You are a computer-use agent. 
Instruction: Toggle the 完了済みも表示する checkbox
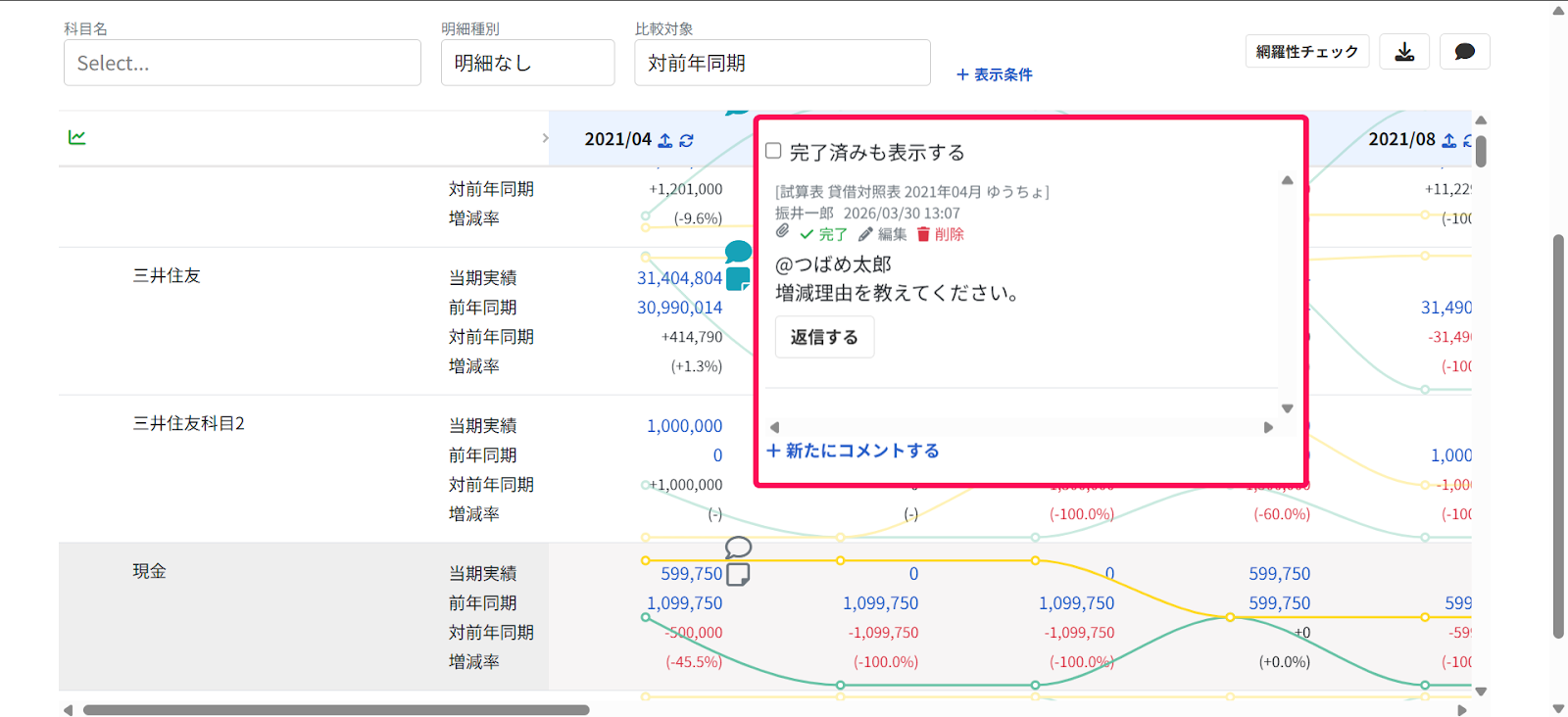(x=773, y=151)
